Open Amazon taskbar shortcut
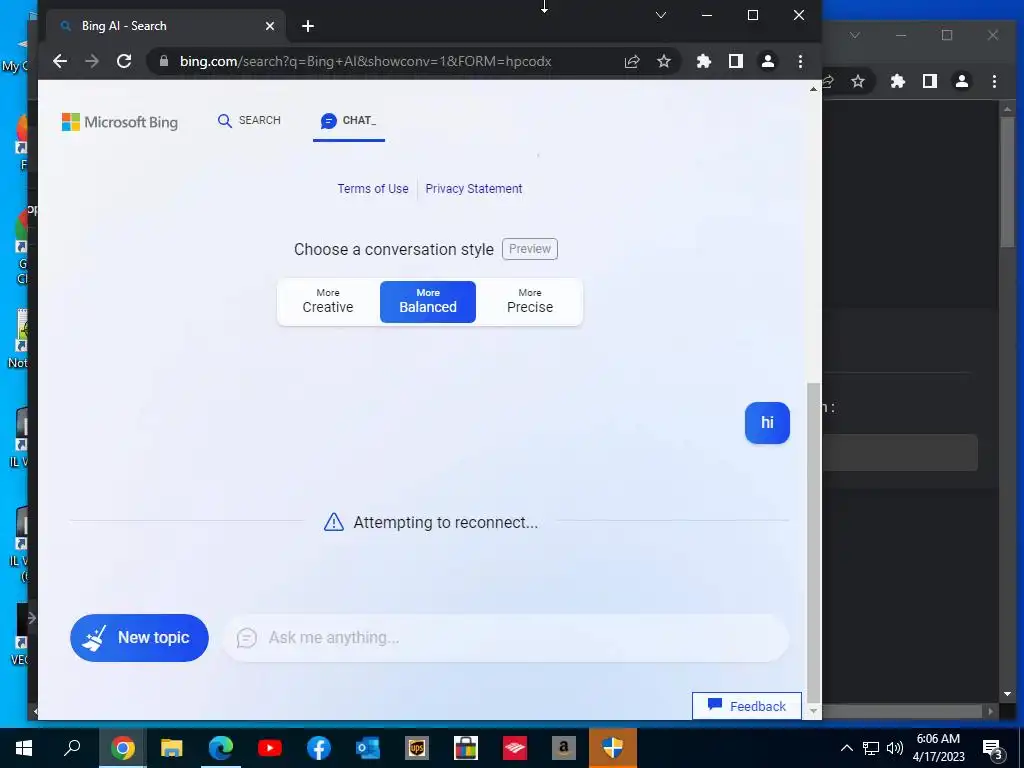 pos(564,748)
